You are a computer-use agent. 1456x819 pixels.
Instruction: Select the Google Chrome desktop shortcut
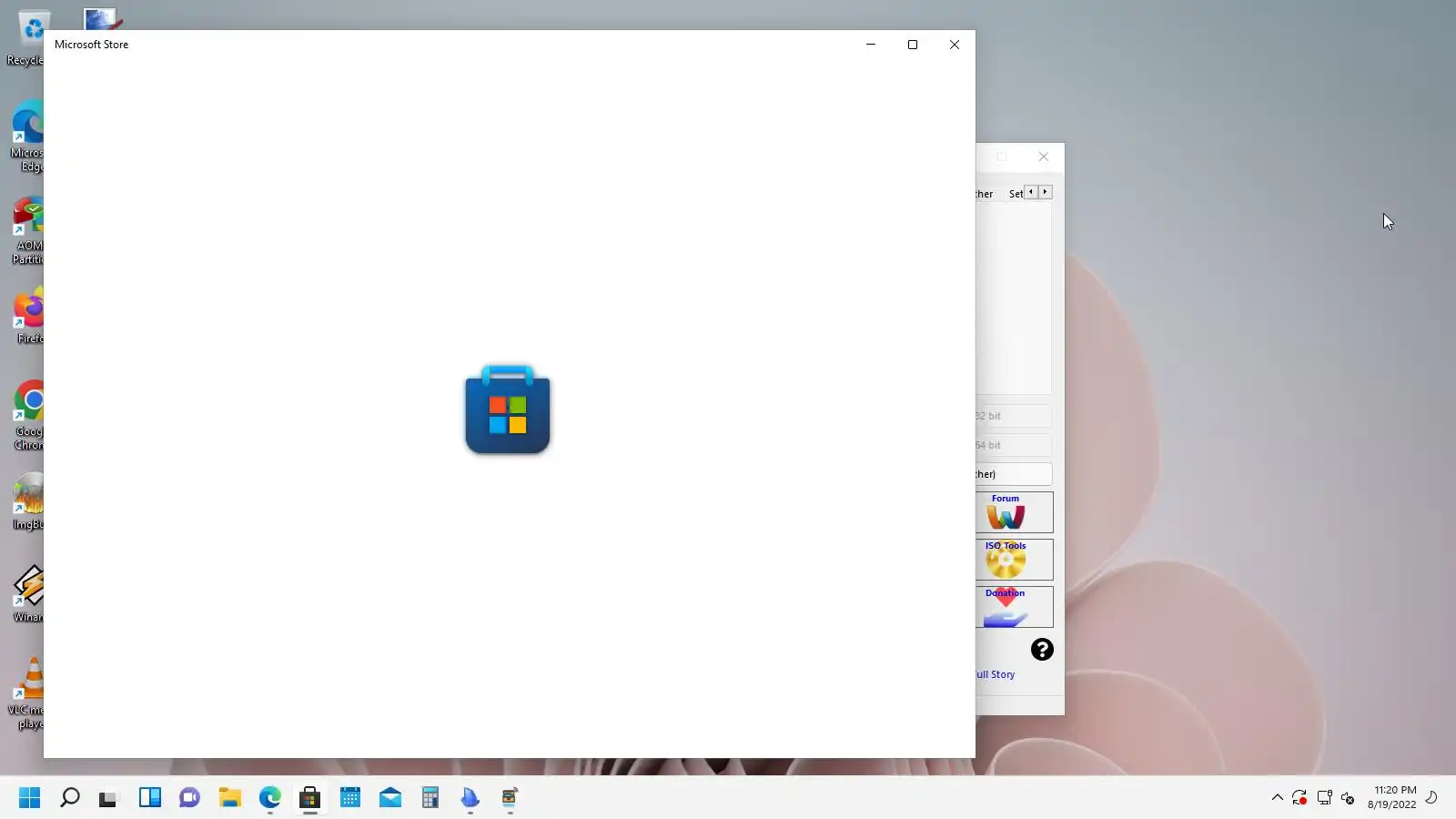click(27, 416)
